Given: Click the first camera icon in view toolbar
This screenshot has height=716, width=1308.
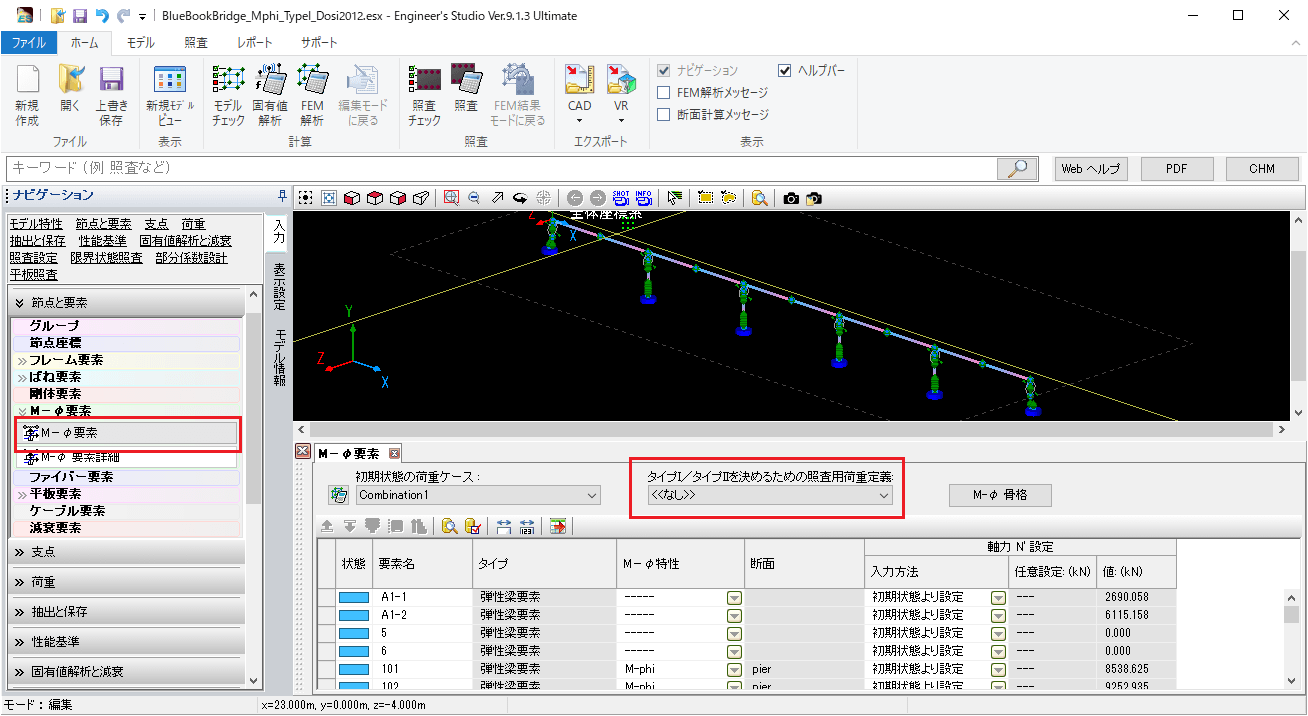Looking at the screenshot, I should 791,198.
